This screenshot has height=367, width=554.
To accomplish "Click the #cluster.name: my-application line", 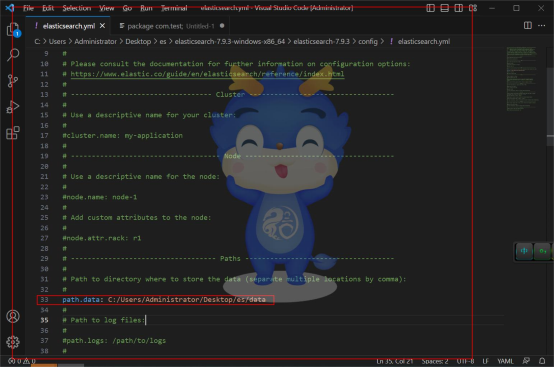I will point(123,135).
